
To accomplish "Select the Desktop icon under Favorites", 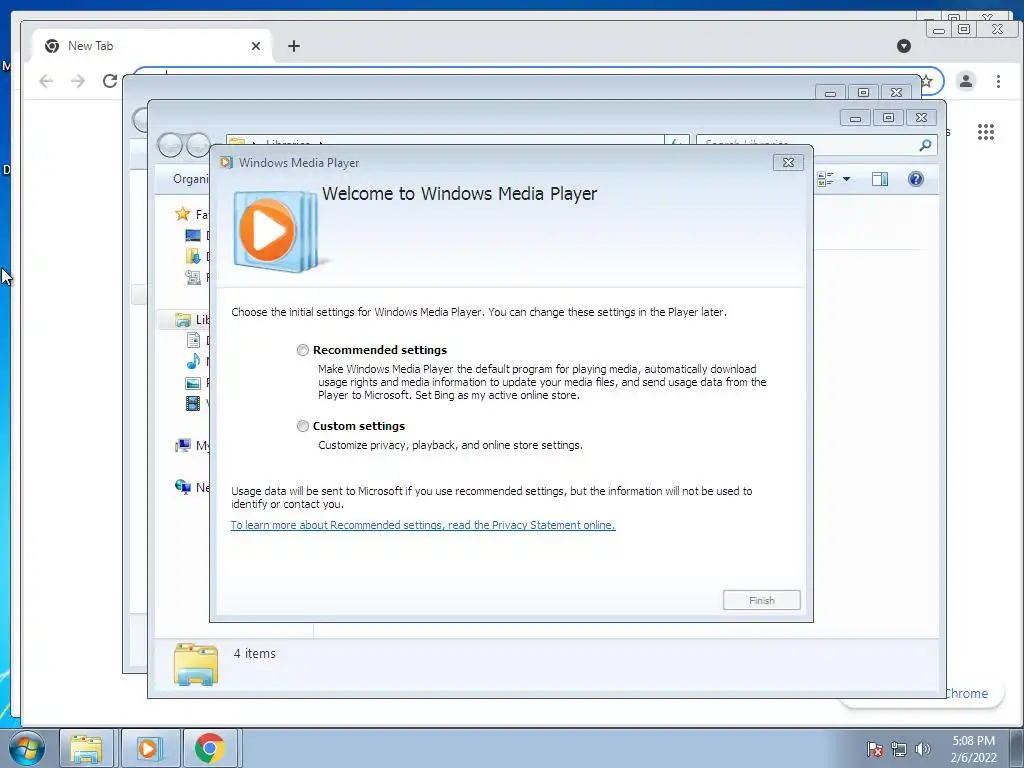I will tap(193, 235).
